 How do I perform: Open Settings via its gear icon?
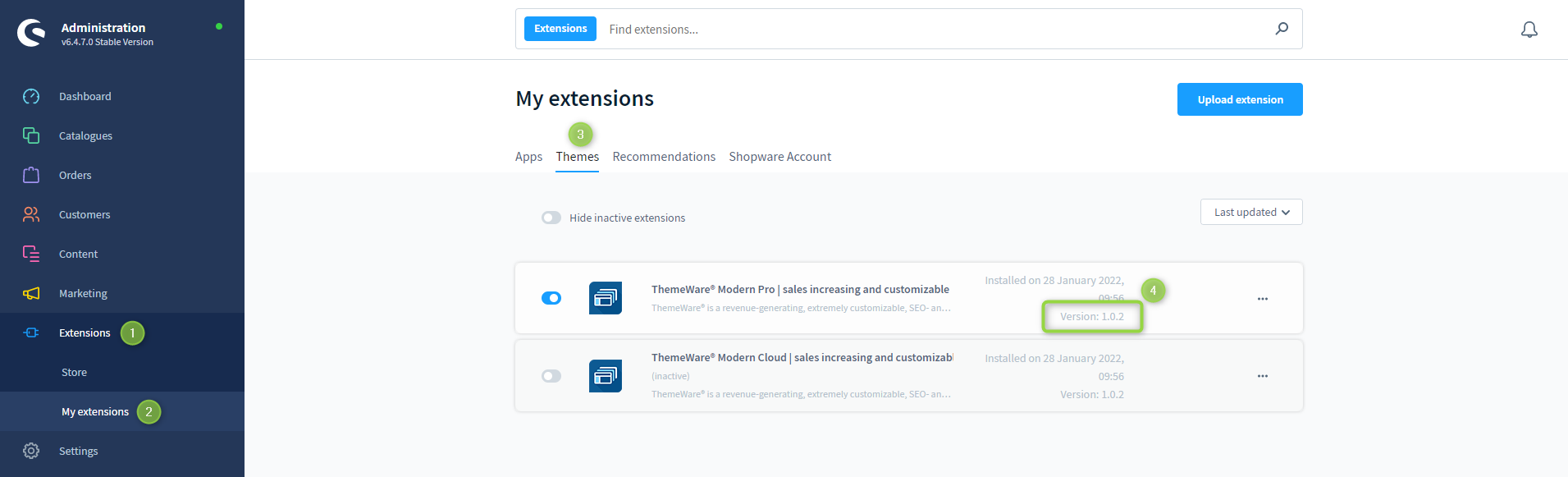click(31, 451)
